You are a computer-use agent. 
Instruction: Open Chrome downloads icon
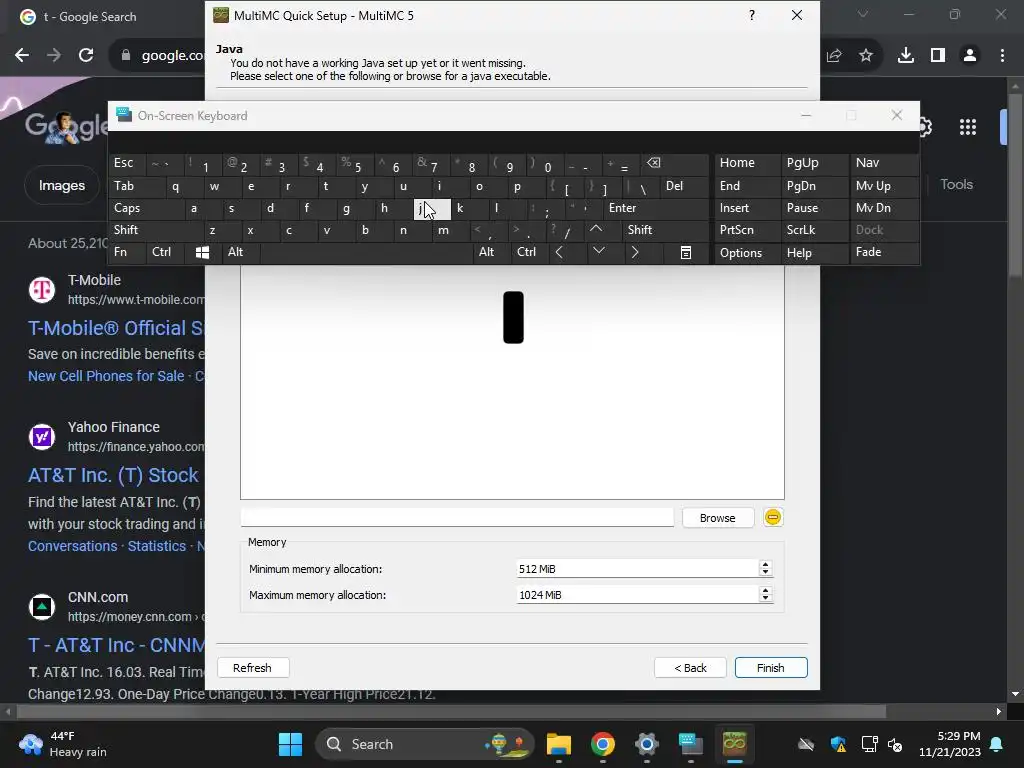pyautogui.click(x=905, y=56)
